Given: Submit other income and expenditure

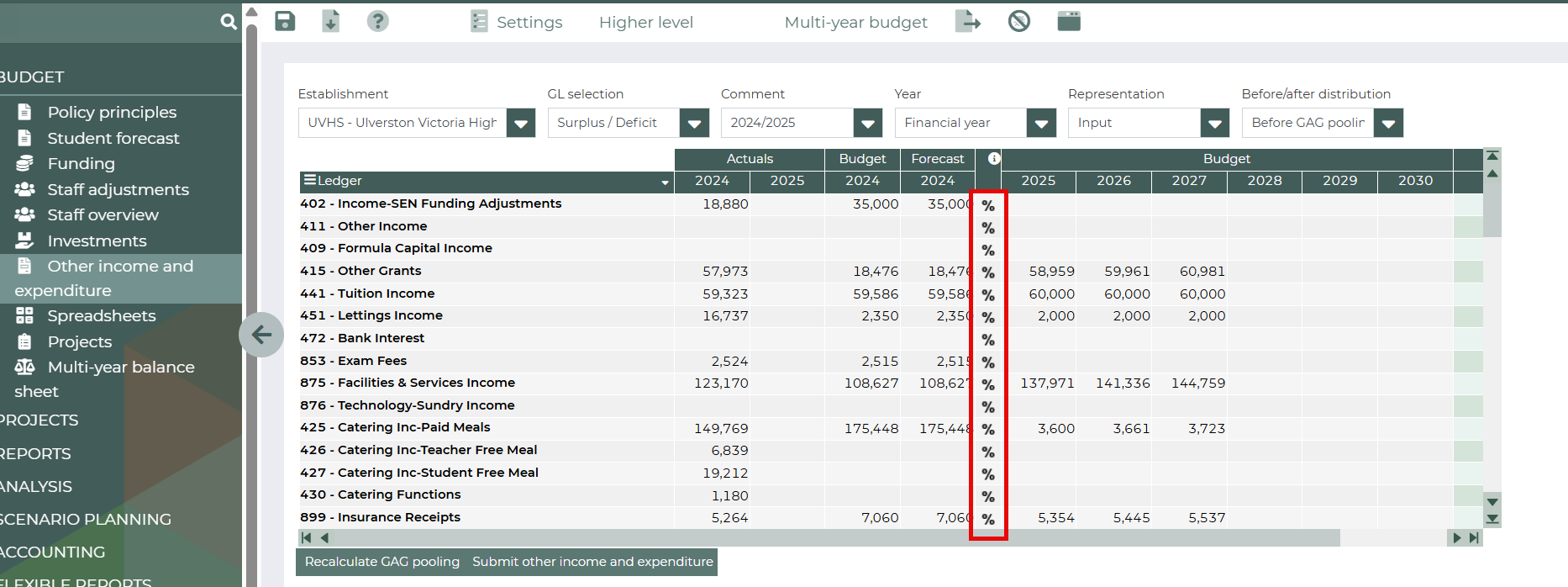Looking at the screenshot, I should coord(592,562).
